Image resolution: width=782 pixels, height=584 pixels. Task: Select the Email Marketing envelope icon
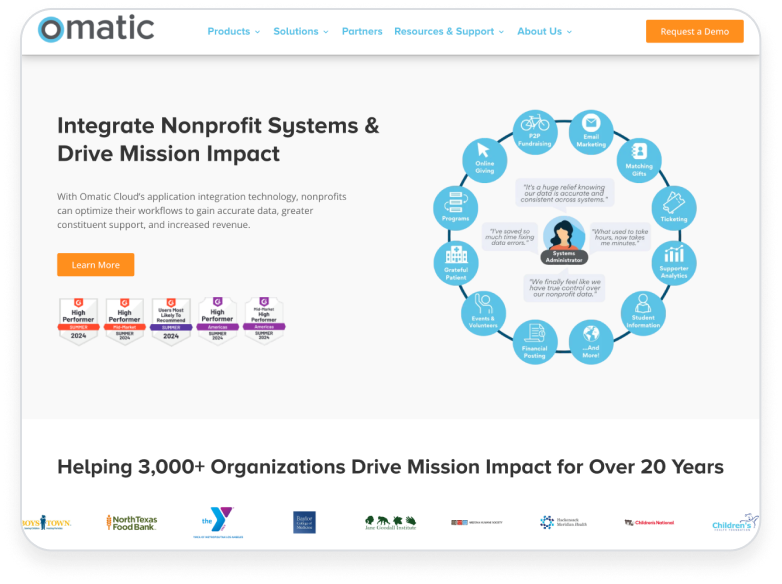pyautogui.click(x=591, y=132)
